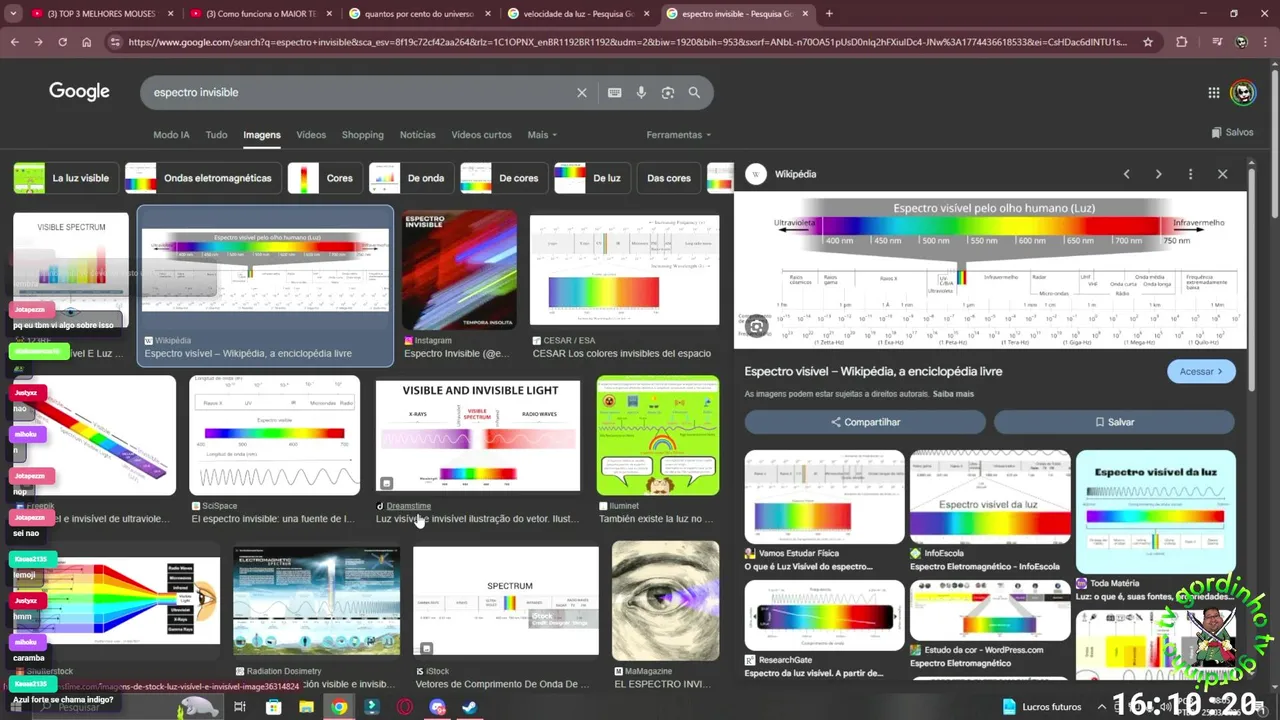Open the MaMagazine eye illustration thumbnail
This screenshot has width=1280, height=720.
click(665, 601)
